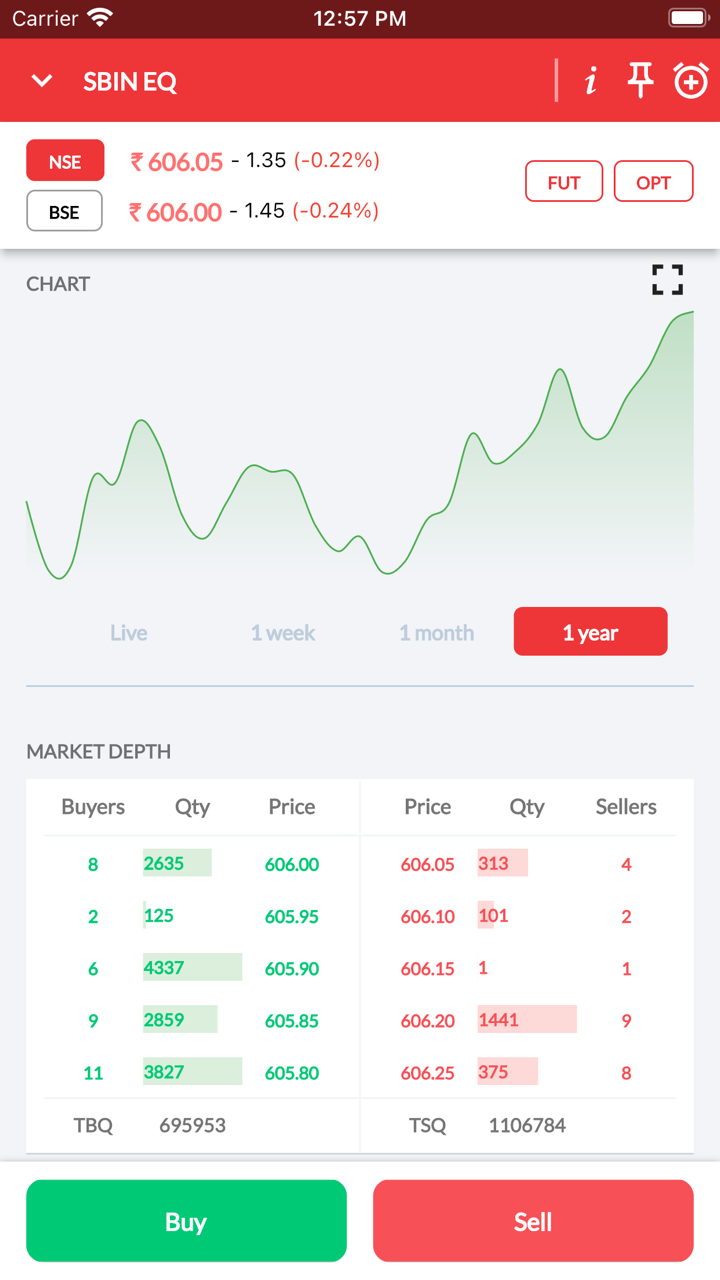Select the 606.05 best ask price

[428, 865]
